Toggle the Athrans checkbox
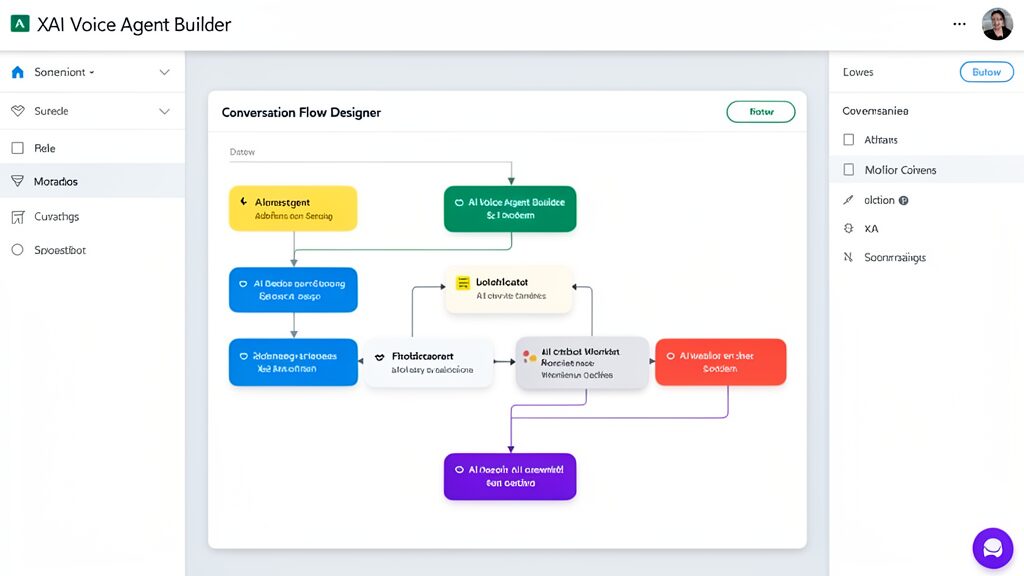Viewport: 1024px width, 576px height. click(848, 139)
